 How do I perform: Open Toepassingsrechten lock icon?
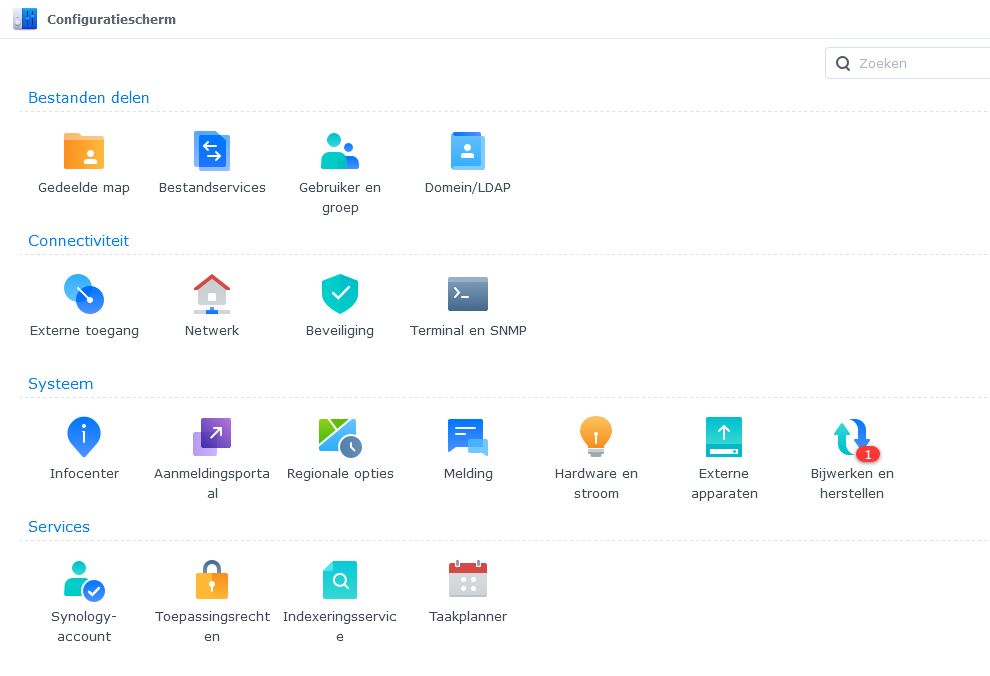212,581
